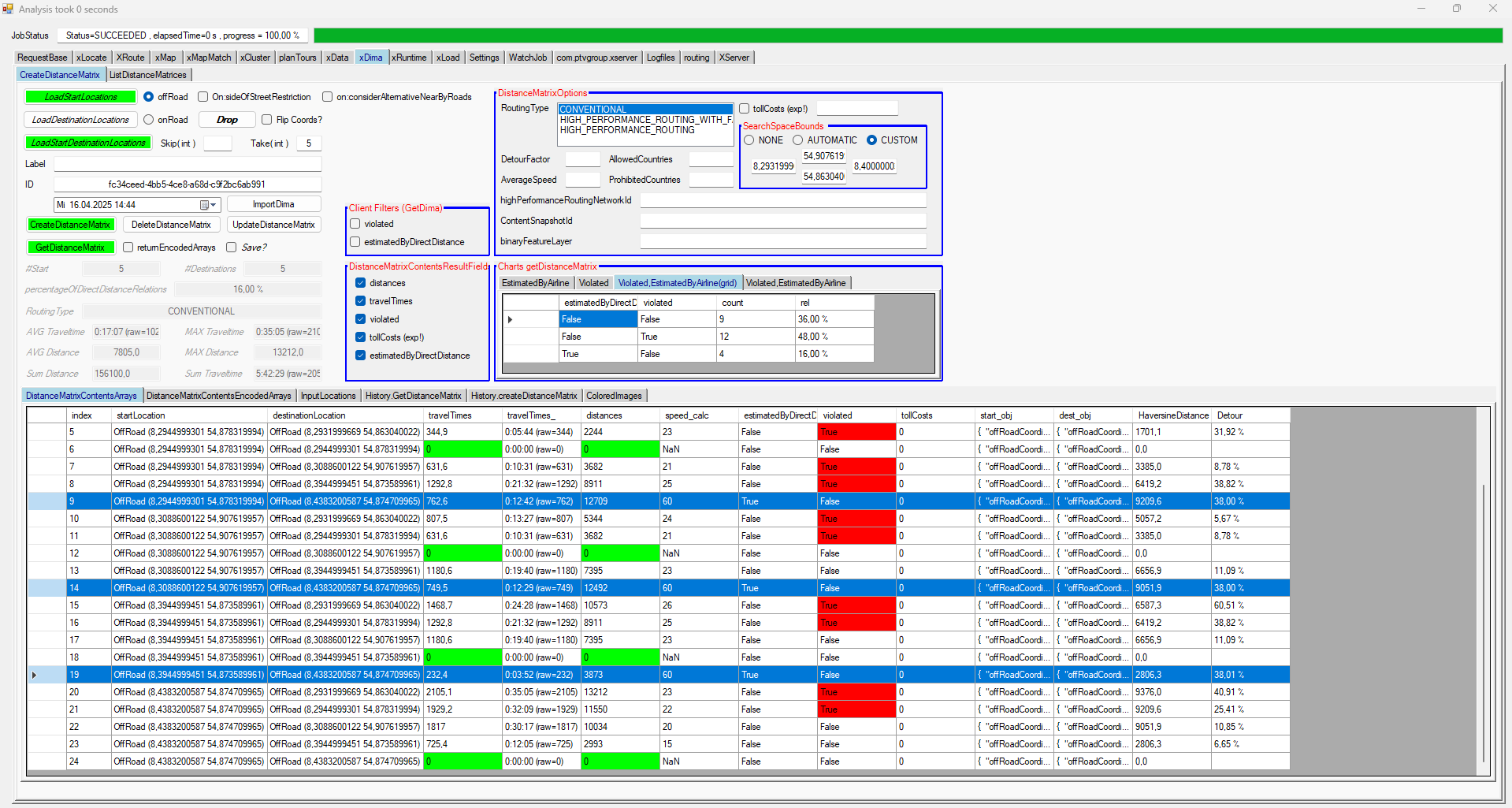Enable the Flip Coords? checkbox
1512x808 pixels.
[x=267, y=120]
